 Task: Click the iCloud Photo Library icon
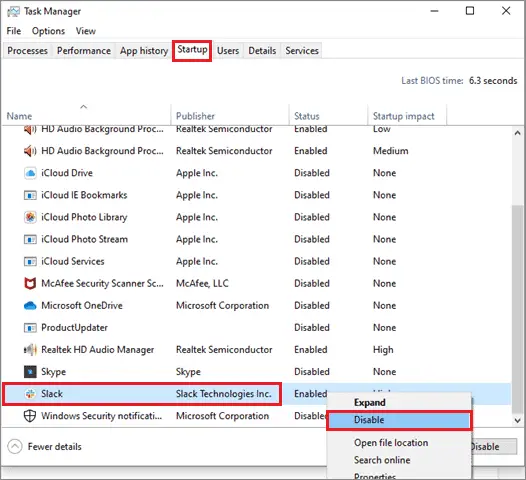point(30,217)
